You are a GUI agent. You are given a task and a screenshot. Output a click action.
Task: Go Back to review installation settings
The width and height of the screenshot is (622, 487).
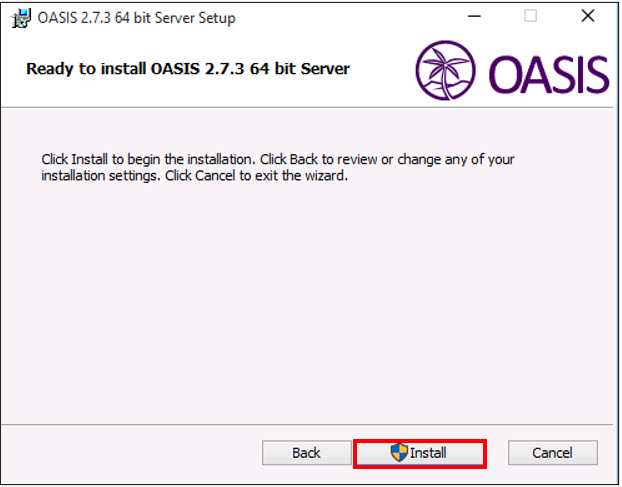click(306, 453)
